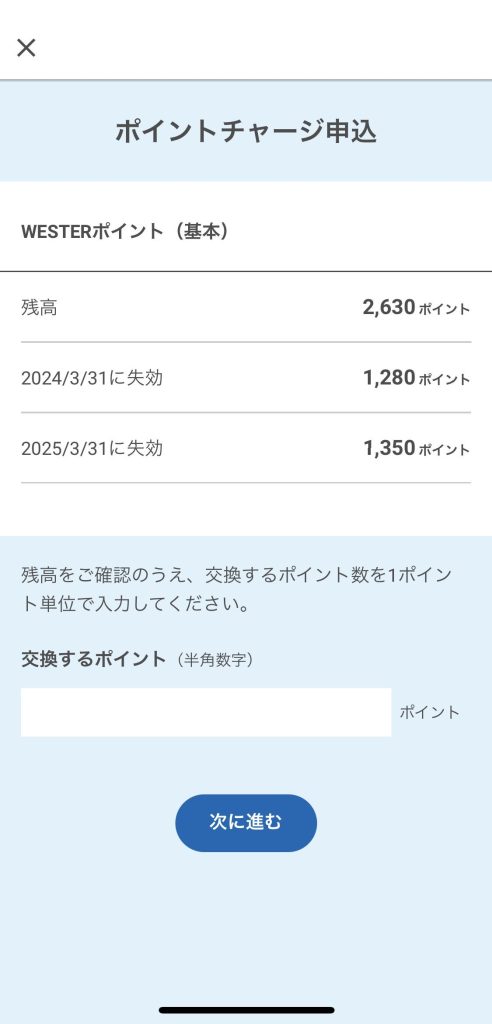492x1024 pixels.
Task: Tap the 2,630 ポイント balance value
Action: tap(416, 307)
